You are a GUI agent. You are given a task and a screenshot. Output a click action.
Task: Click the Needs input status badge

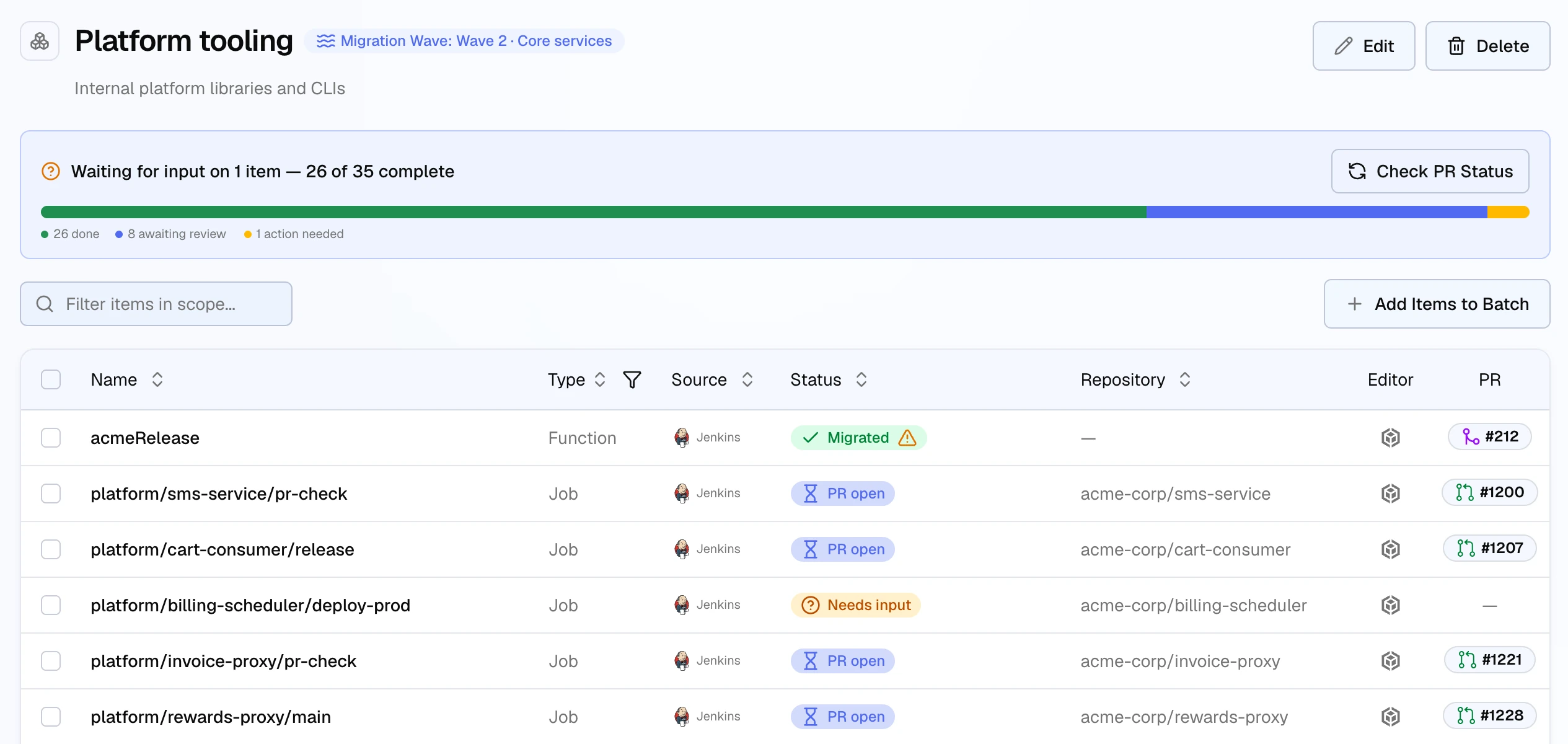click(x=856, y=605)
